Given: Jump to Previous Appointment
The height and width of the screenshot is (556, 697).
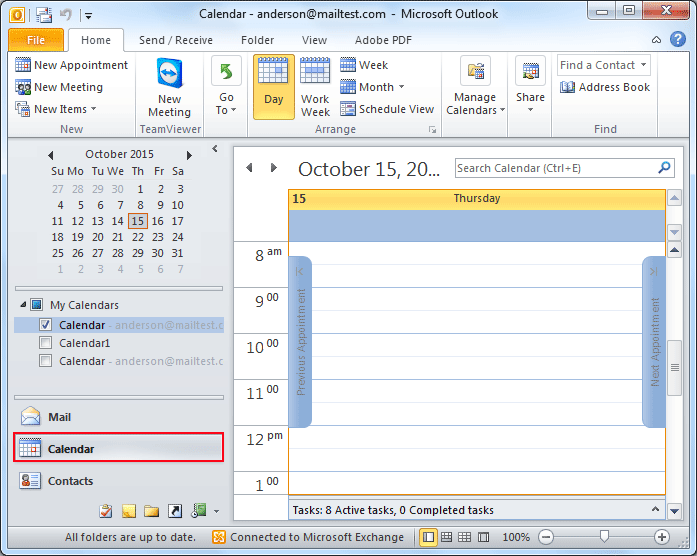Looking at the screenshot, I should point(300,342).
